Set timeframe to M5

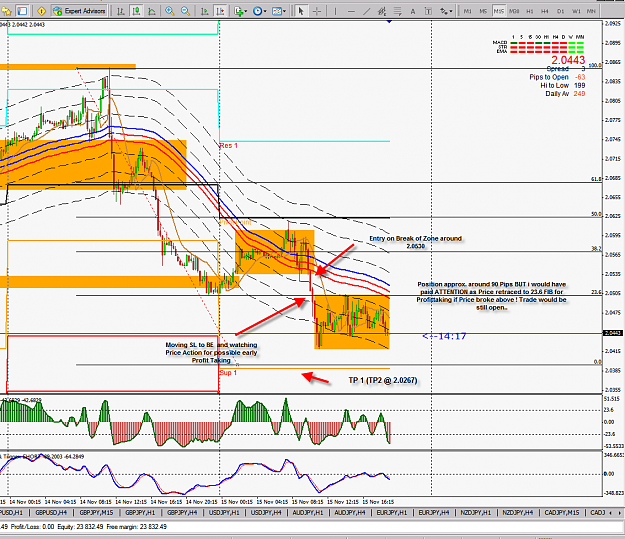click(483, 11)
